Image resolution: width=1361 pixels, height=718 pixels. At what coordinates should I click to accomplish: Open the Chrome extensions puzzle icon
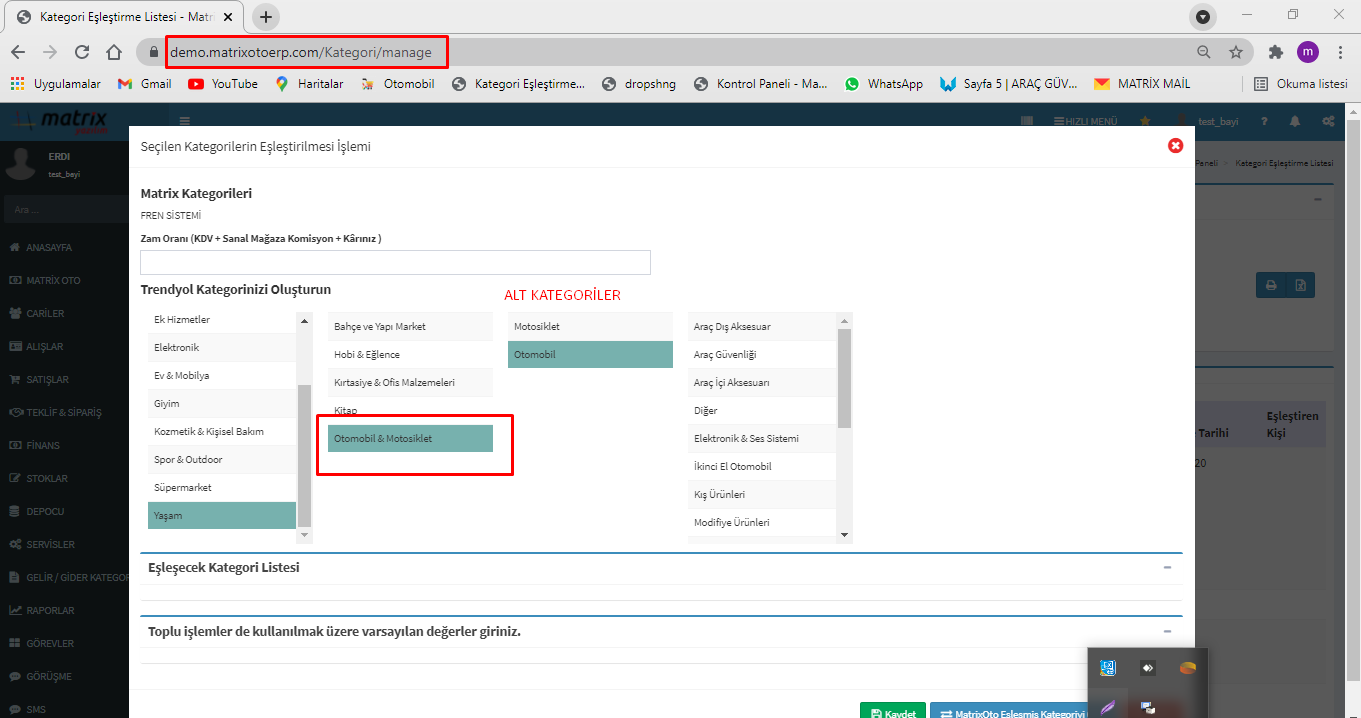tap(1275, 52)
